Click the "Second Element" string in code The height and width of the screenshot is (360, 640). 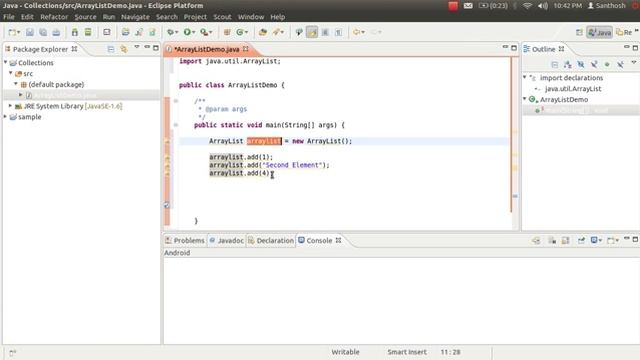tap(293, 165)
